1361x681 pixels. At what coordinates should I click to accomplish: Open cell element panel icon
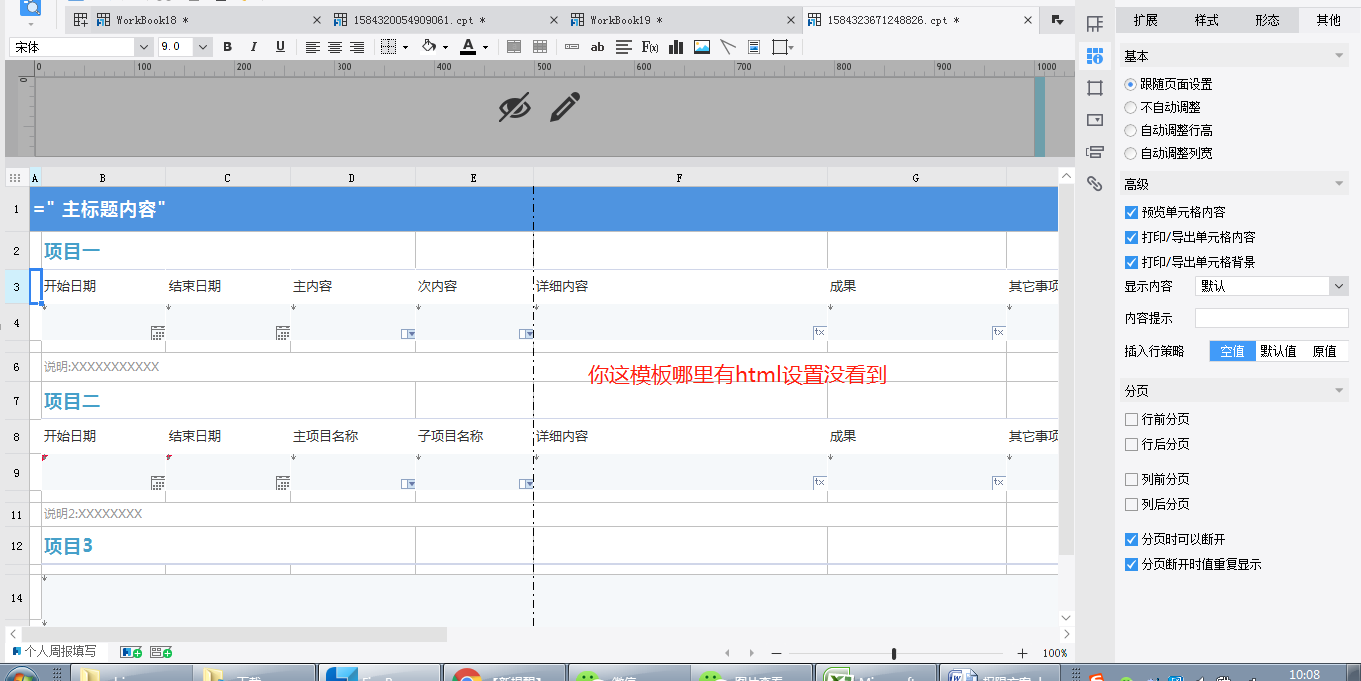click(1095, 24)
